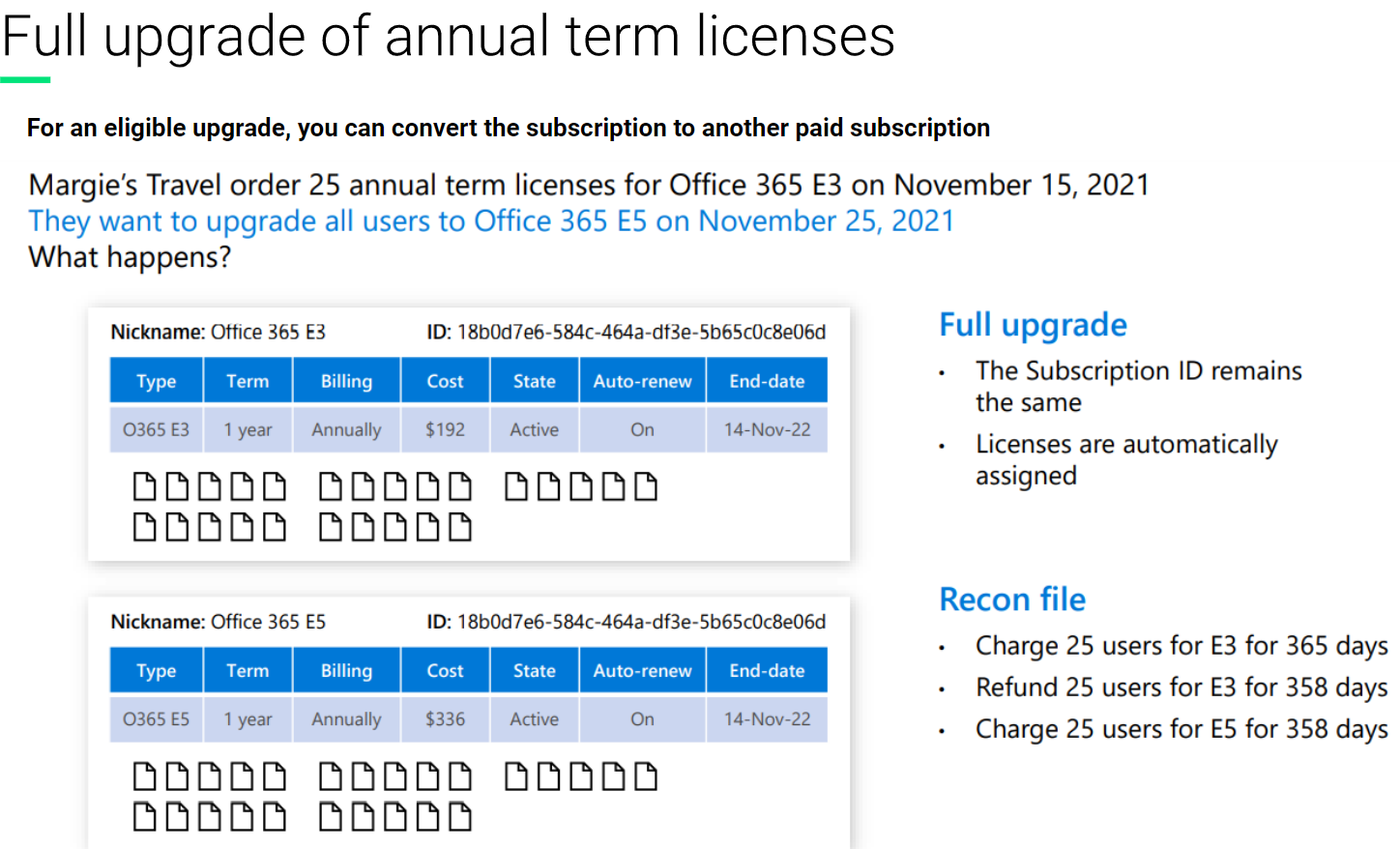This screenshot has height=849, width=1400.
Task: Click the '$336' cost cell
Action: coord(445,719)
